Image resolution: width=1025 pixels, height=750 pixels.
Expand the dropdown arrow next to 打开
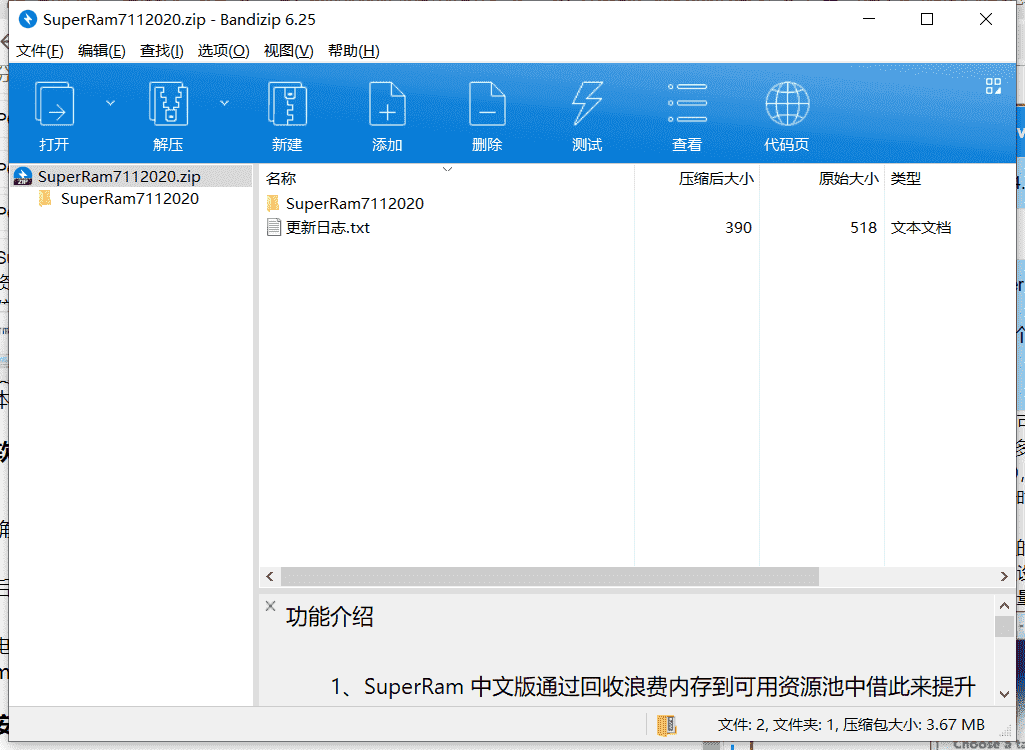click(x=110, y=103)
